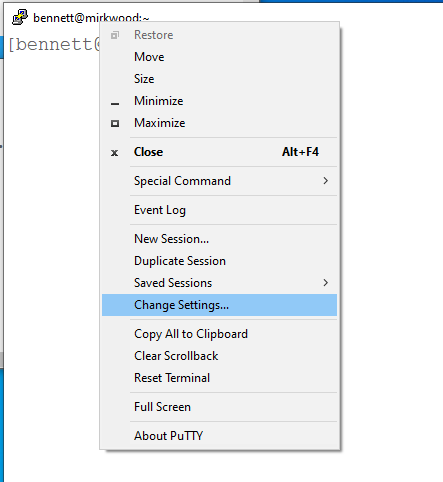This screenshot has height=482, width=443.
Task: Choose Duplicate Session
Action: (219, 261)
